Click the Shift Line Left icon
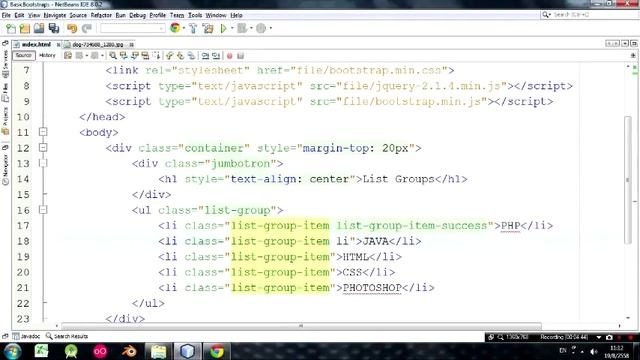 (x=205, y=56)
